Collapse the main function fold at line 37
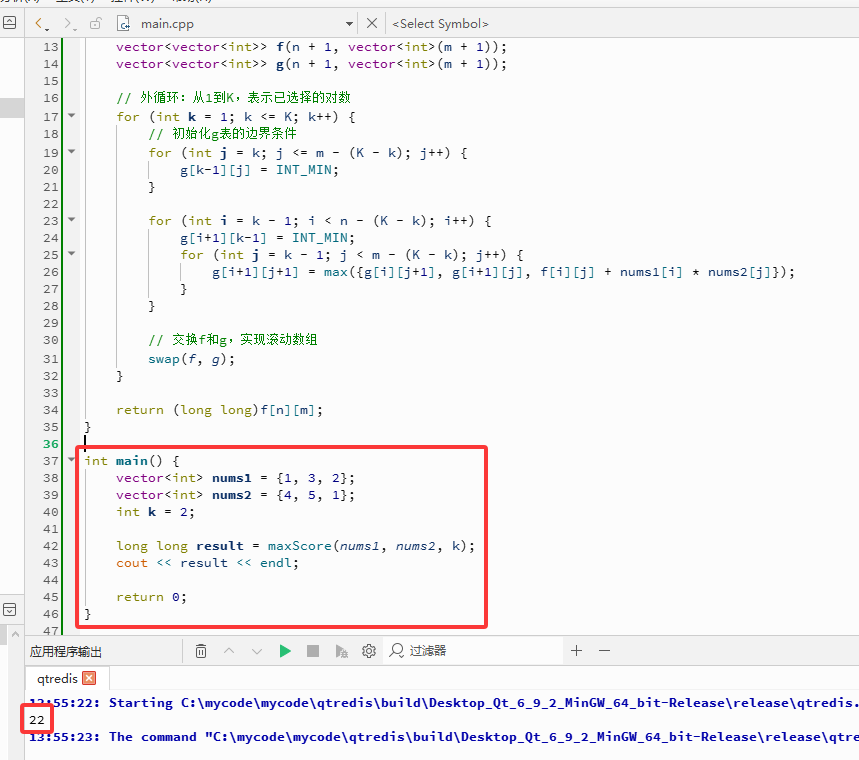 point(71,459)
